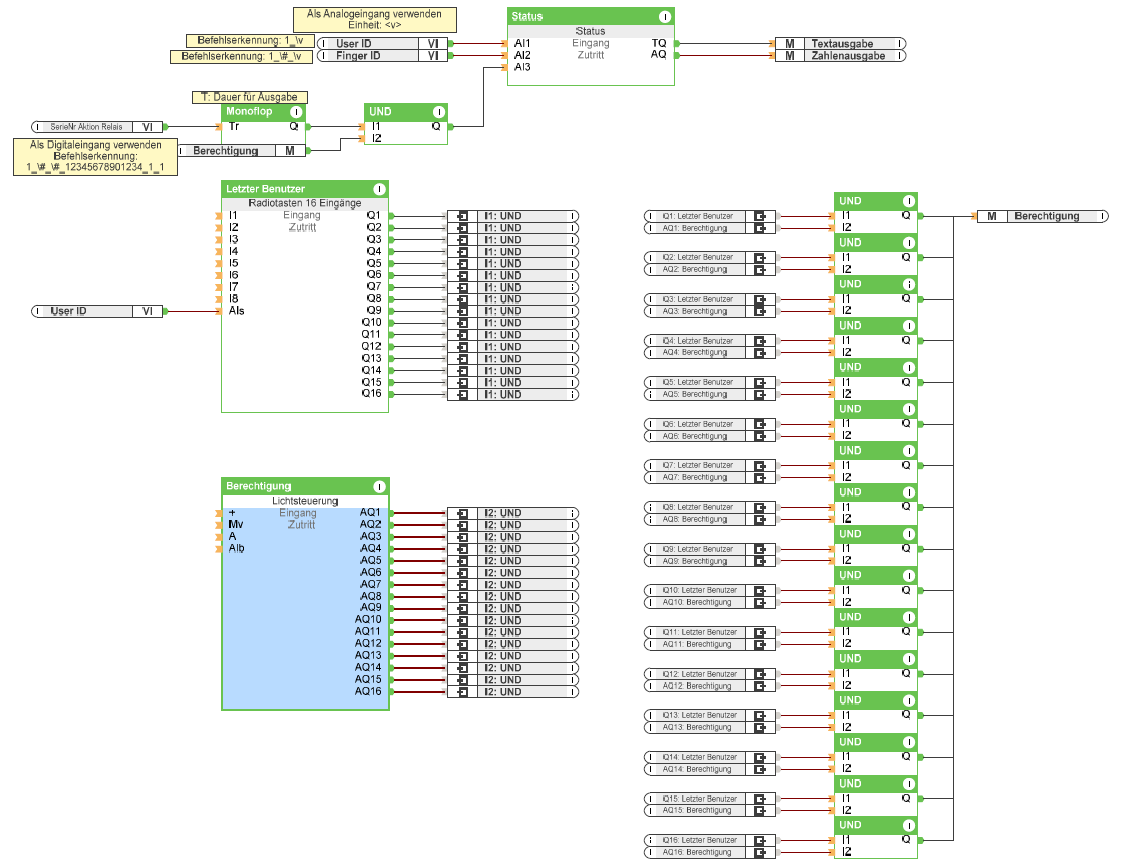The height and width of the screenshot is (864, 1124).
Task: Click connector icon of AQ10: Berechtigung reference
Action: point(761,602)
